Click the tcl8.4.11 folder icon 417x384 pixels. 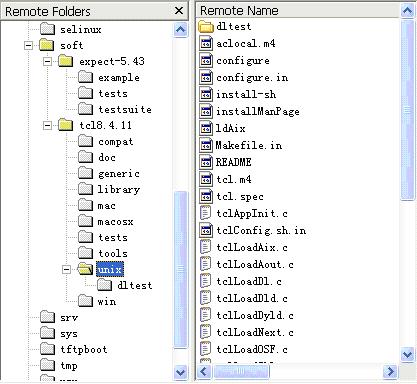(x=66, y=125)
